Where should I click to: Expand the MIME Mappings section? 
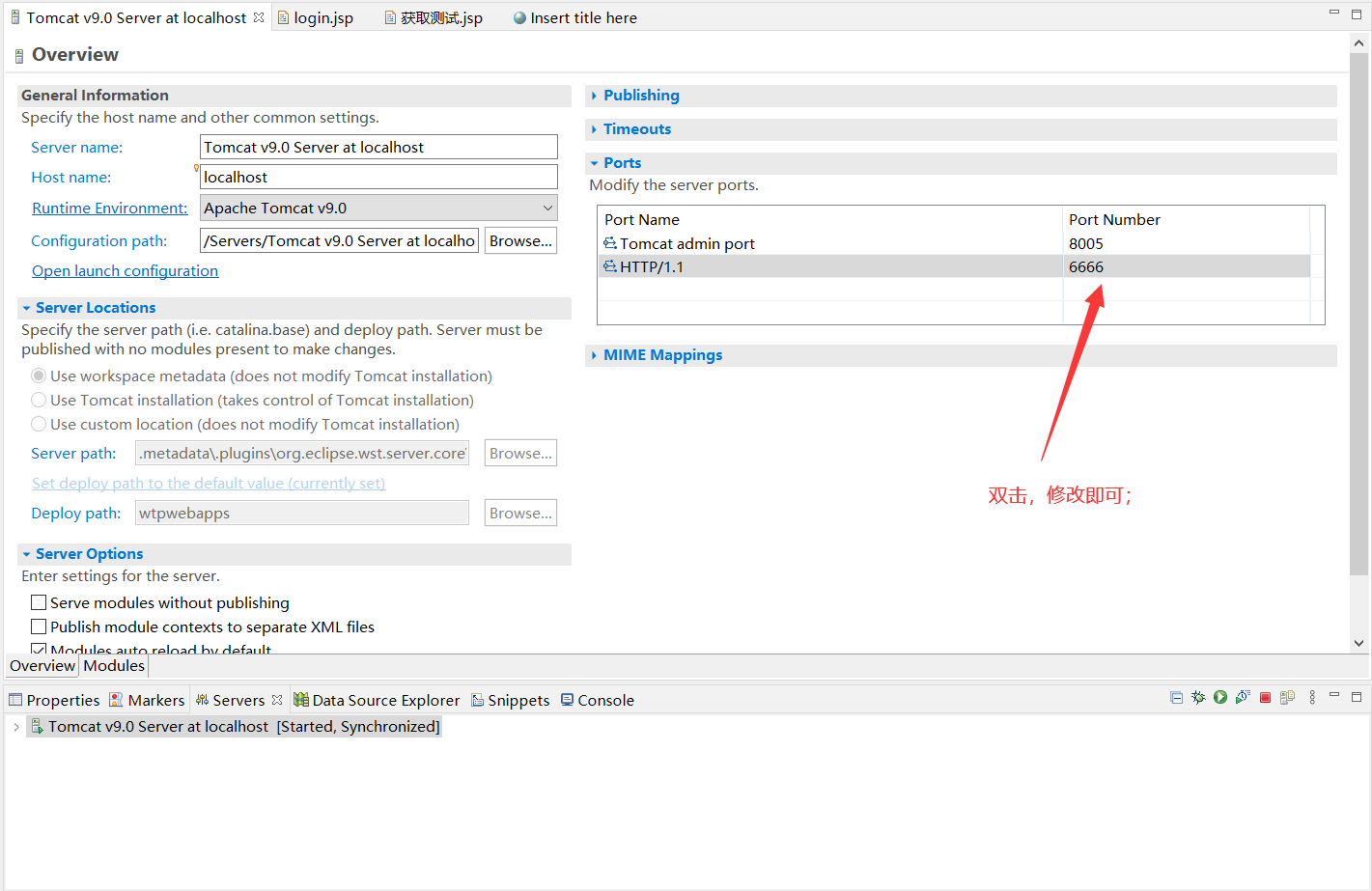point(594,355)
